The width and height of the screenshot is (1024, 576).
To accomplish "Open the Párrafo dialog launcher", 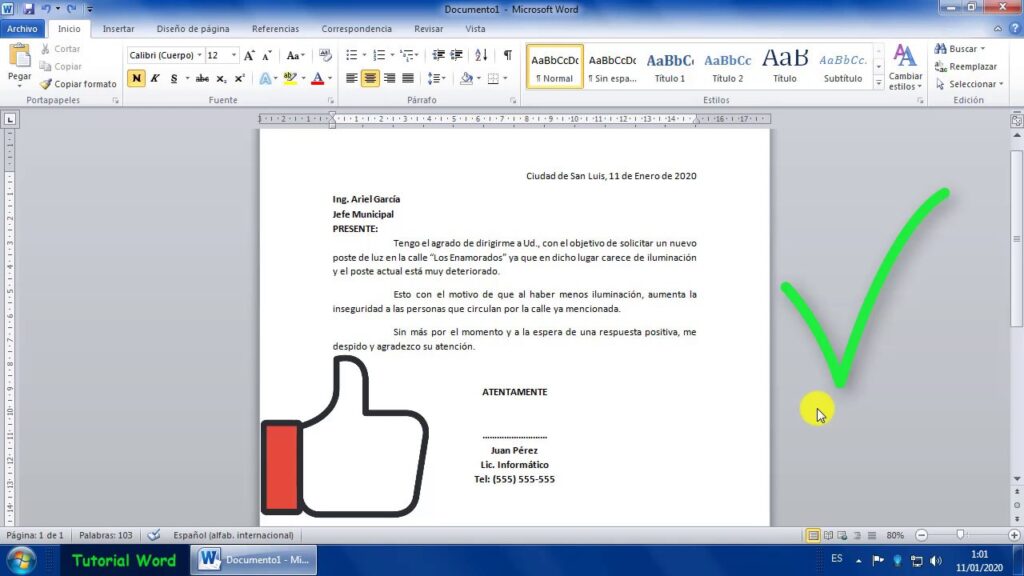I will (x=513, y=101).
